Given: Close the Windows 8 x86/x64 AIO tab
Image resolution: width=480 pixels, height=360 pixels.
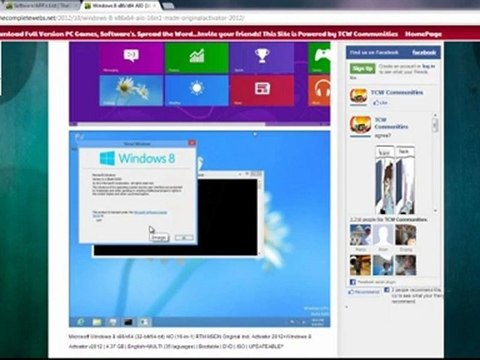Looking at the screenshot, I should 155,6.
